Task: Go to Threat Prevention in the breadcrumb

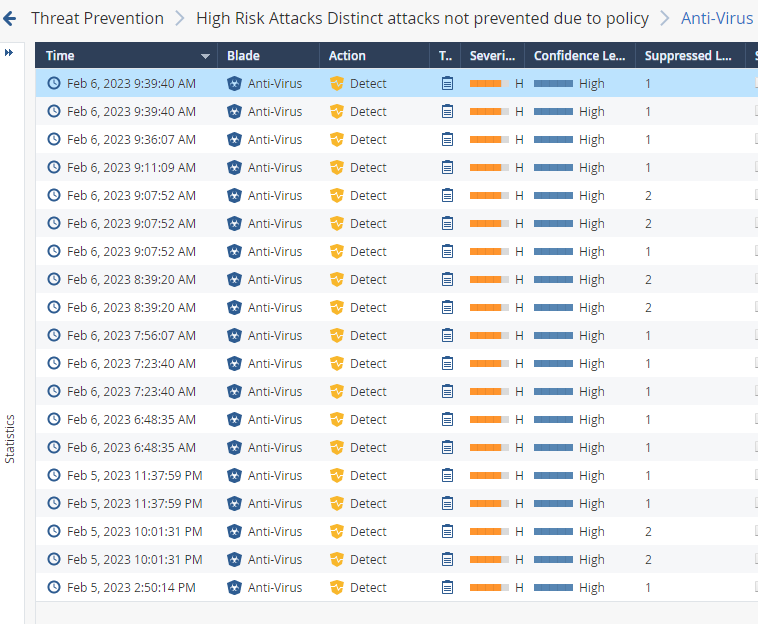Action: point(97,18)
